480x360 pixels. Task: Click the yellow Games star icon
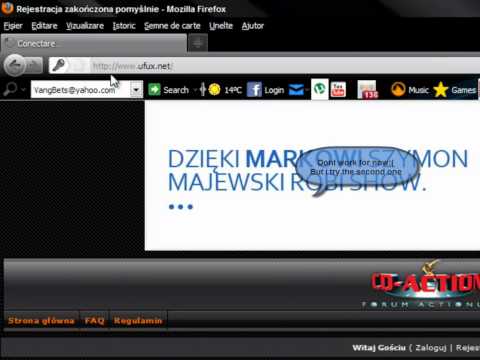441,89
